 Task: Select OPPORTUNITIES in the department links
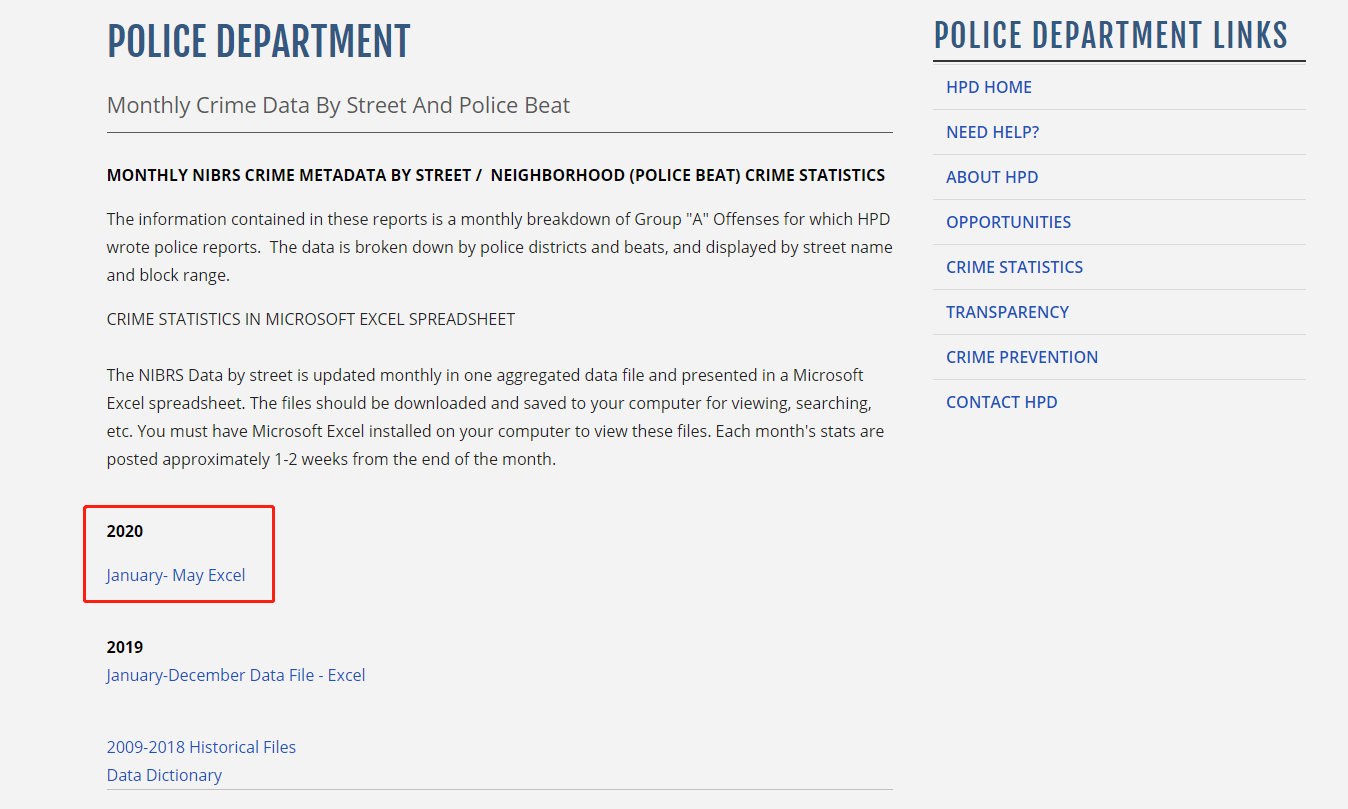(1008, 222)
